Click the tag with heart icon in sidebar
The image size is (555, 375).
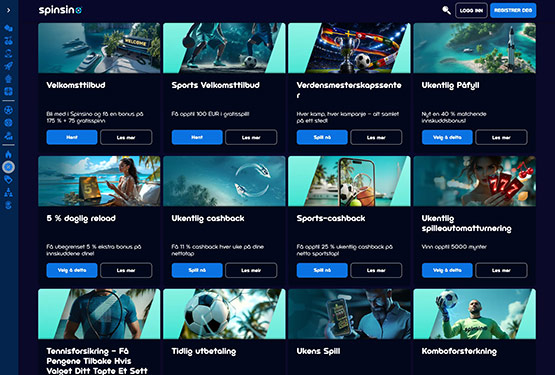pos(8,180)
